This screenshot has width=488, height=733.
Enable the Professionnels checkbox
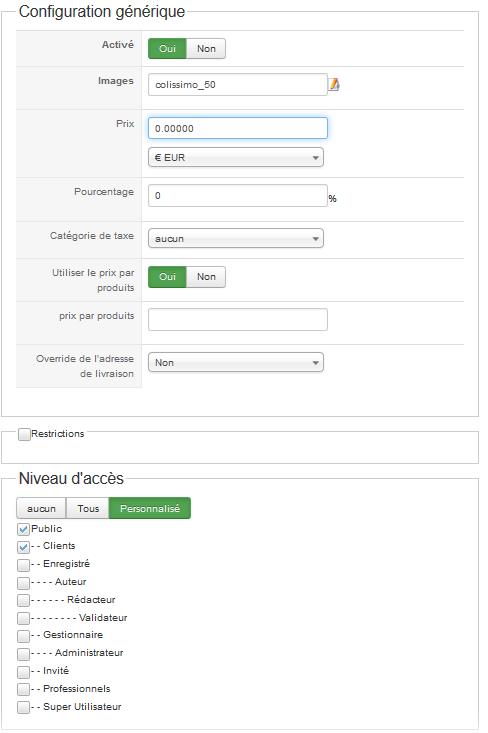pos(23,690)
